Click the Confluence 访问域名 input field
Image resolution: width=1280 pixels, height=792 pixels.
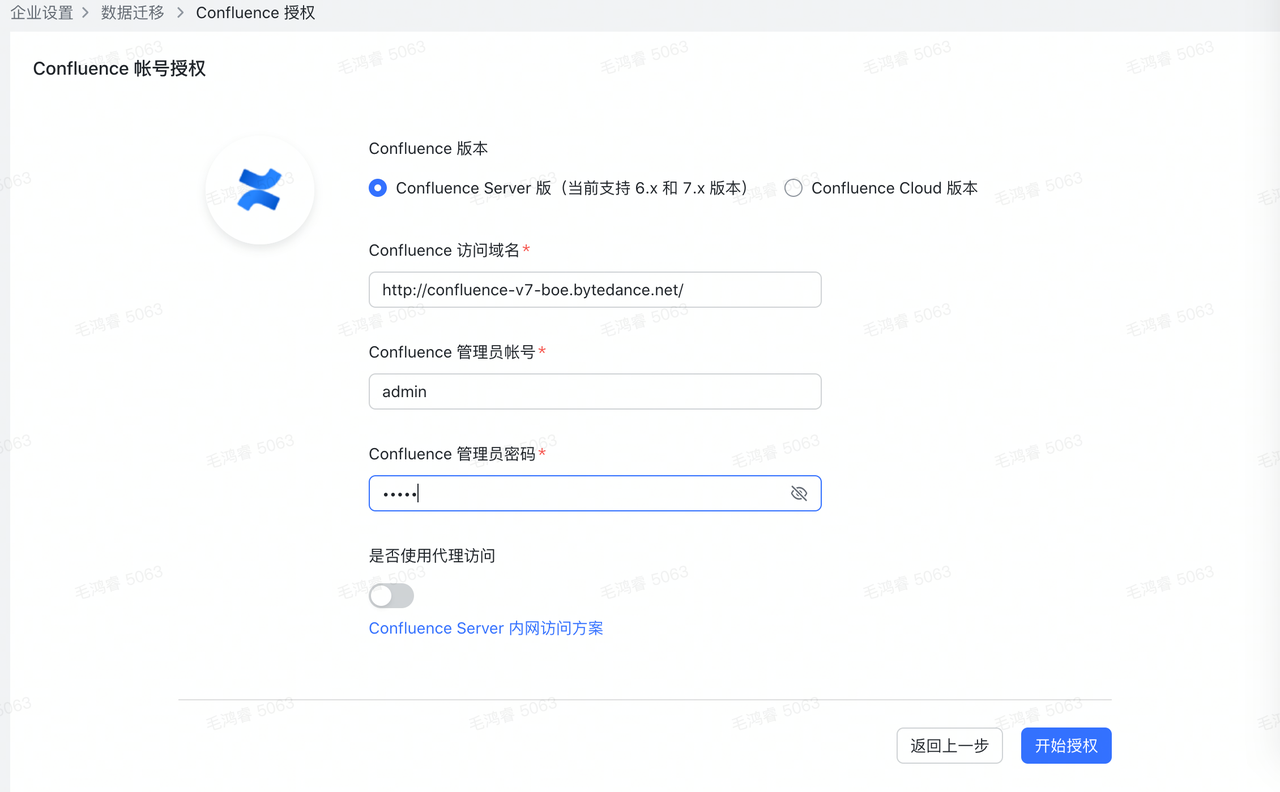pos(595,290)
